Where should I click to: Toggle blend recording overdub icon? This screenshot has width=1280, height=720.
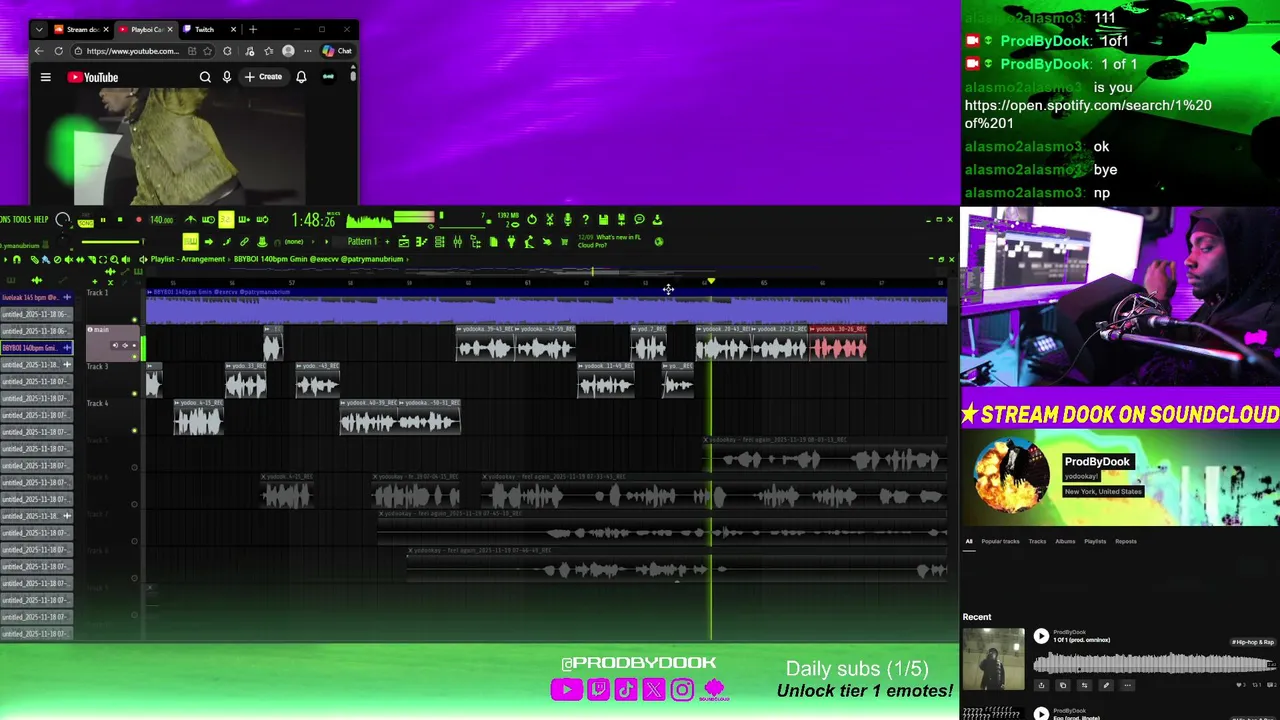coord(244,220)
